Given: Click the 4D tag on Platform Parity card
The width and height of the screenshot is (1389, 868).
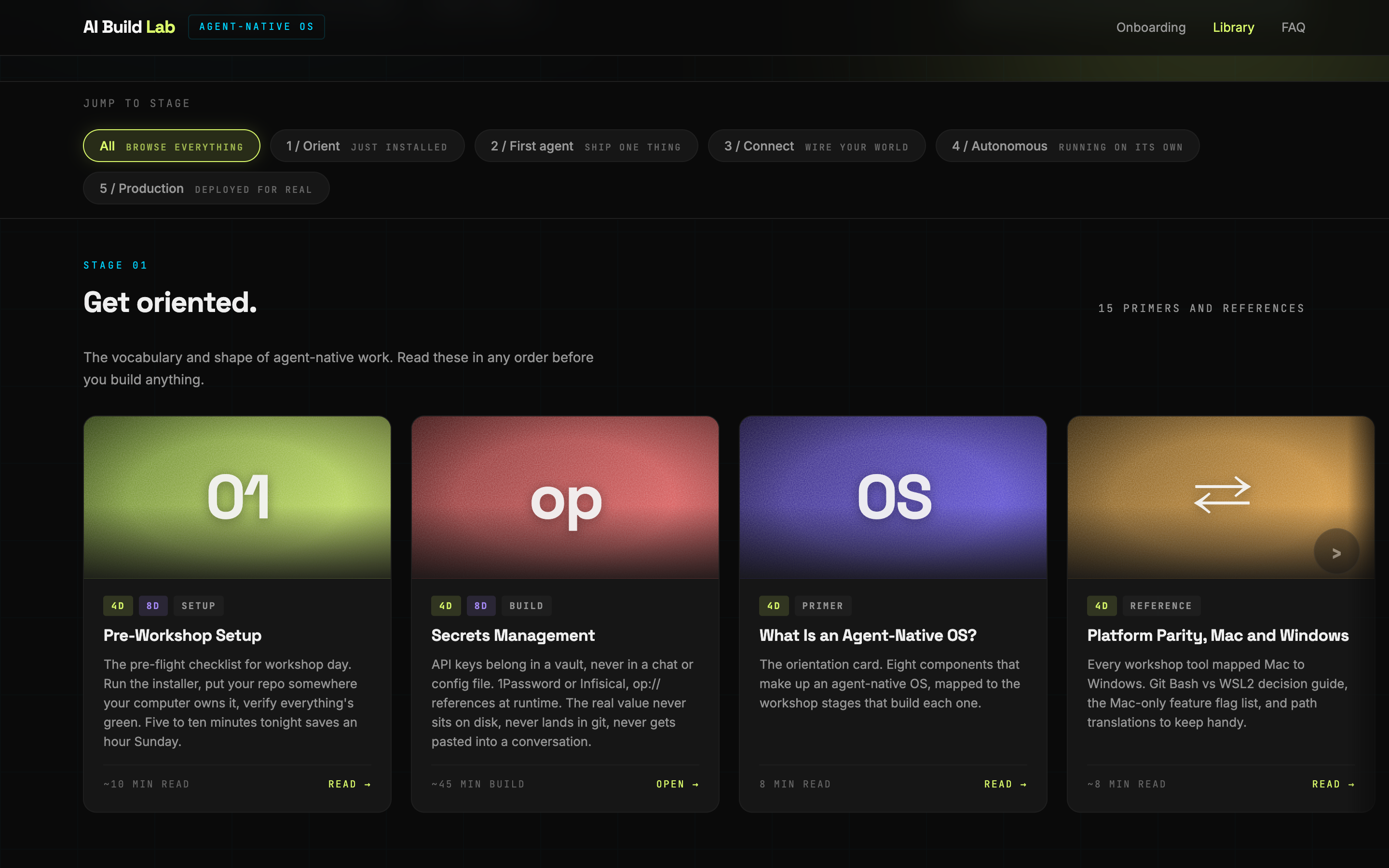Looking at the screenshot, I should 1102,606.
